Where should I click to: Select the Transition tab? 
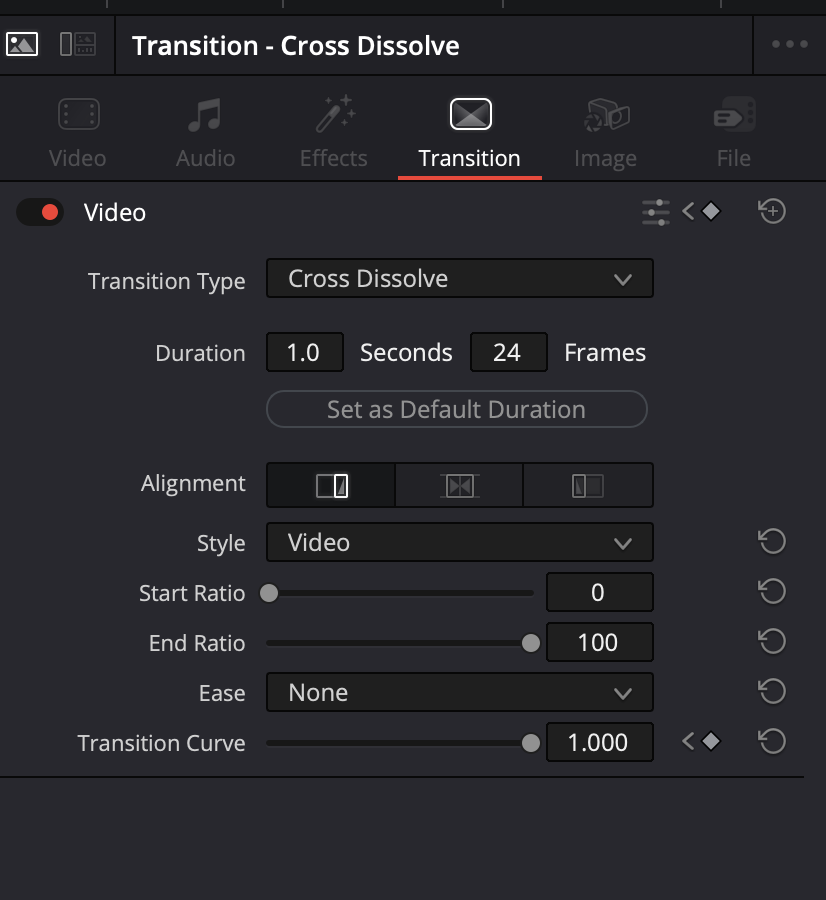click(470, 134)
